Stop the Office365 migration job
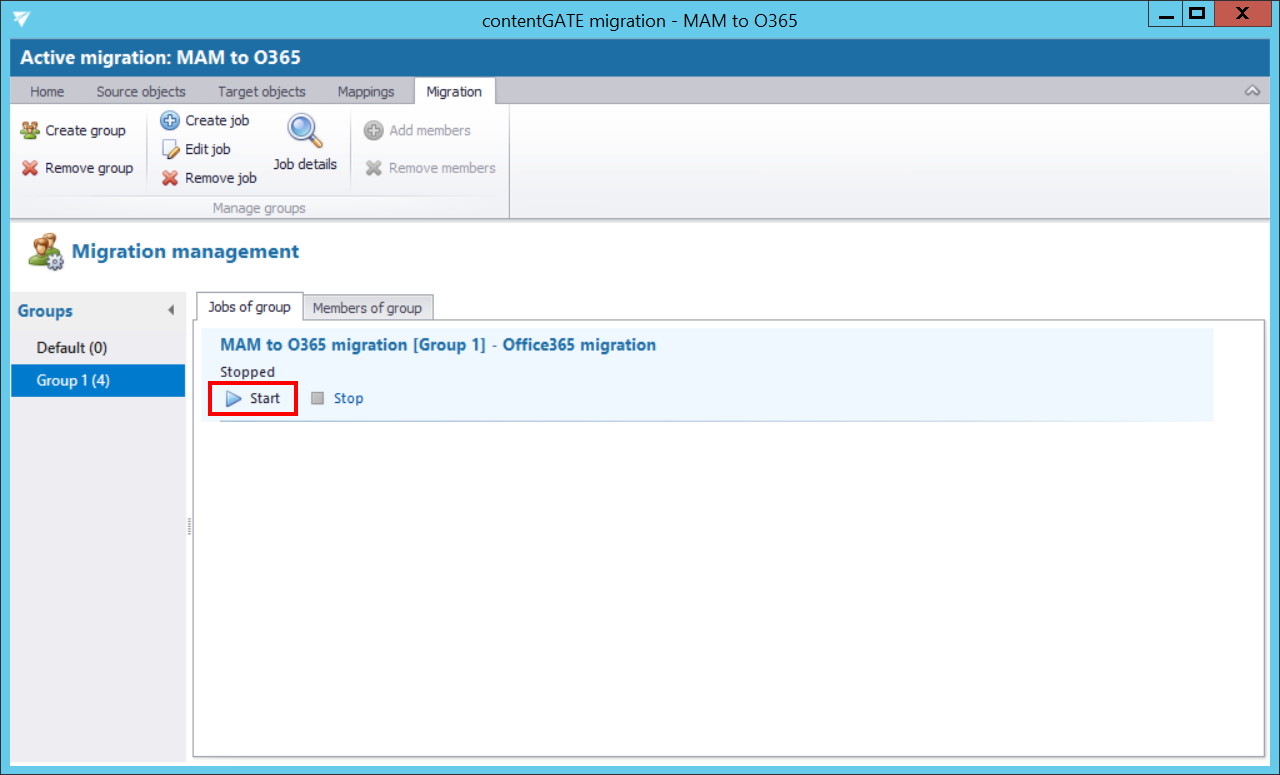Screen dimensions: 1280x775 point(337,399)
